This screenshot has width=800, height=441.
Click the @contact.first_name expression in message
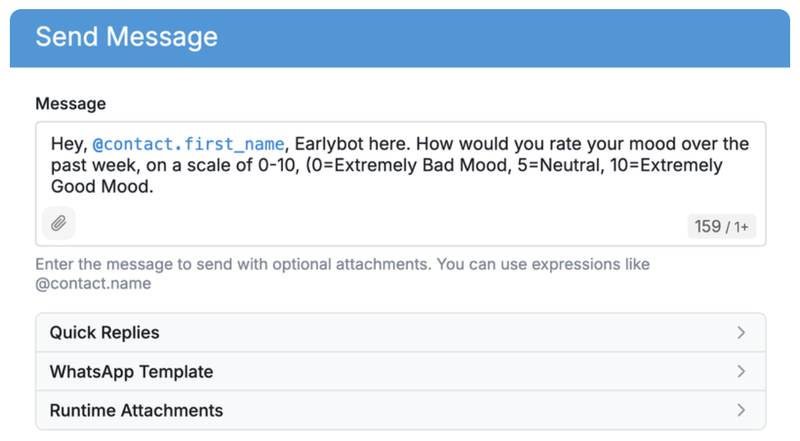pos(188,144)
